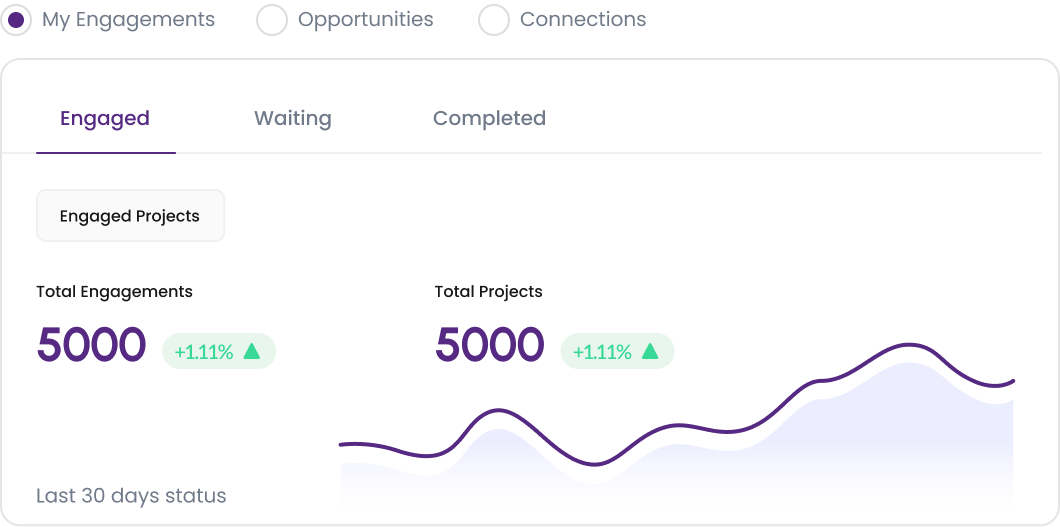Click the Connections label text

583,20
